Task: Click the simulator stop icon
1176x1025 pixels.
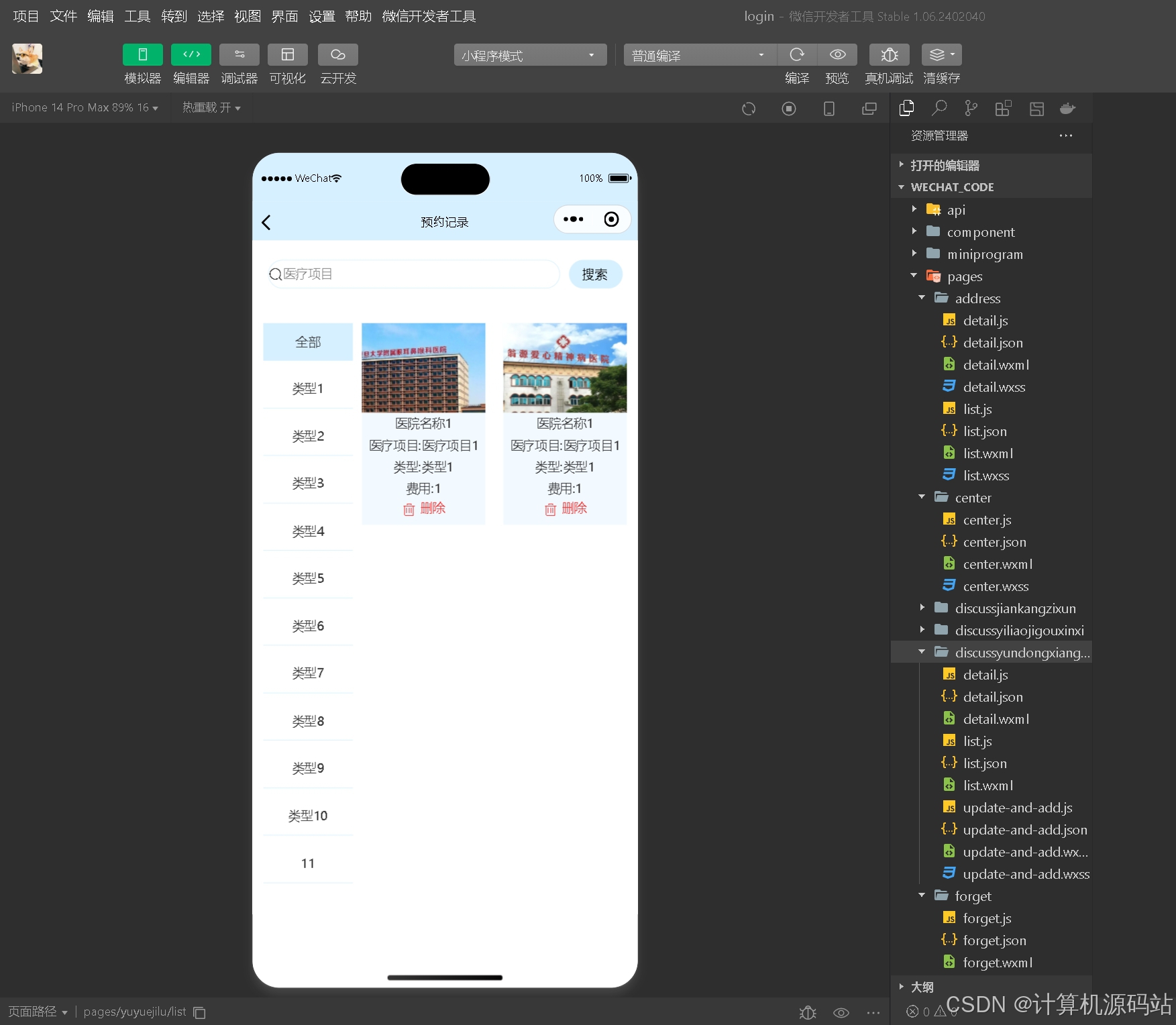Action: [789, 109]
